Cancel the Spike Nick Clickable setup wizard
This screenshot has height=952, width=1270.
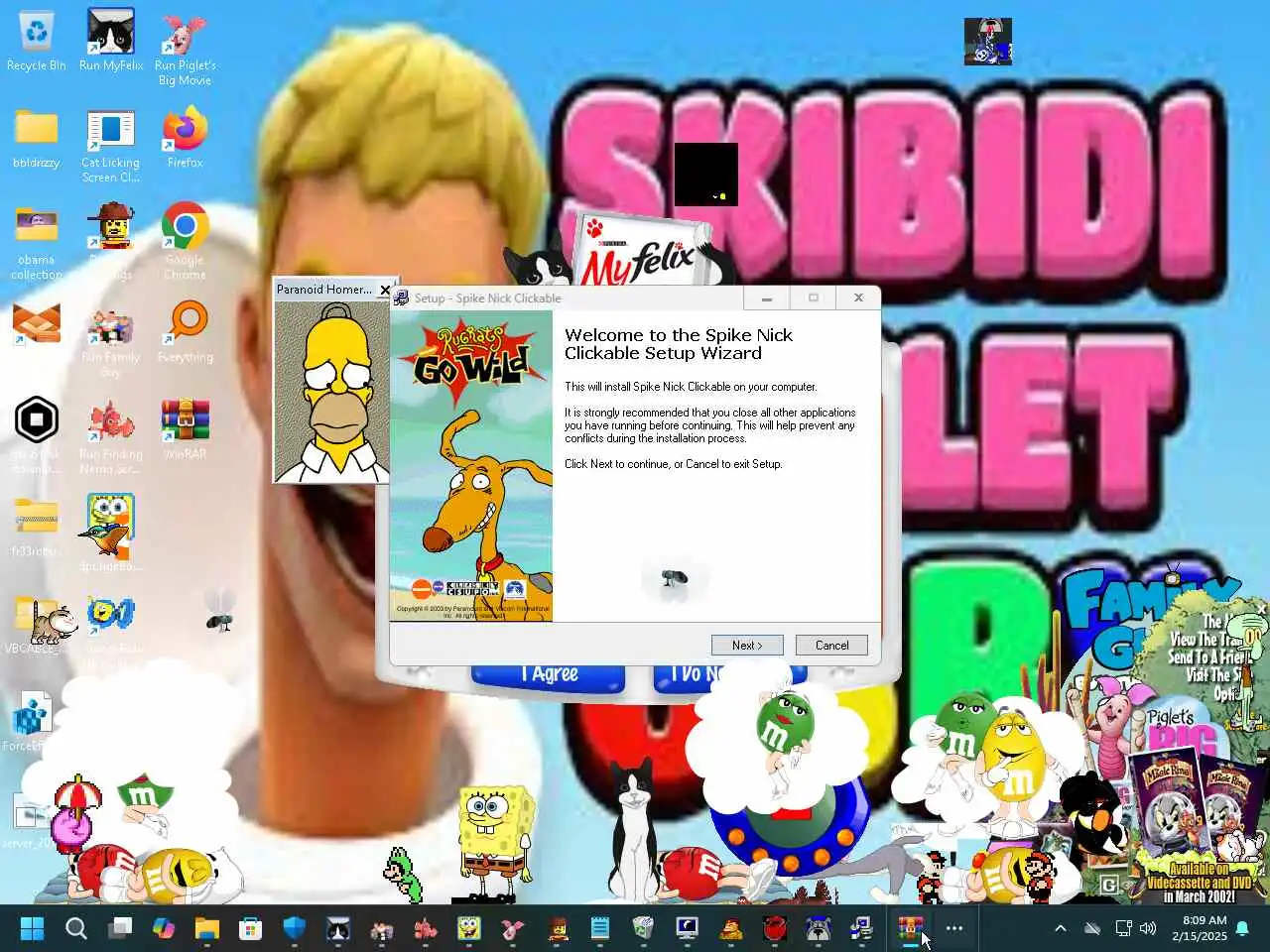point(831,646)
